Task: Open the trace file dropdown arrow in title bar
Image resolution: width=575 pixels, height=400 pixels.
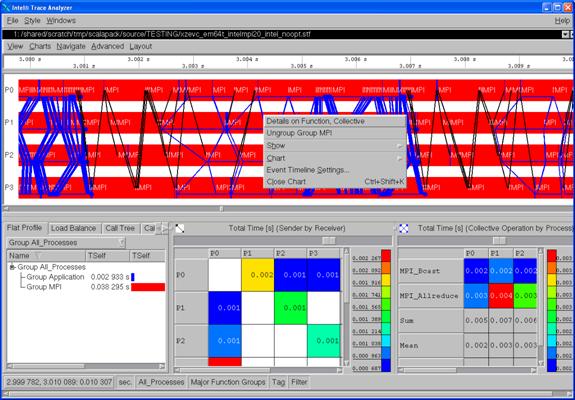Action: pyautogui.click(x=565, y=34)
